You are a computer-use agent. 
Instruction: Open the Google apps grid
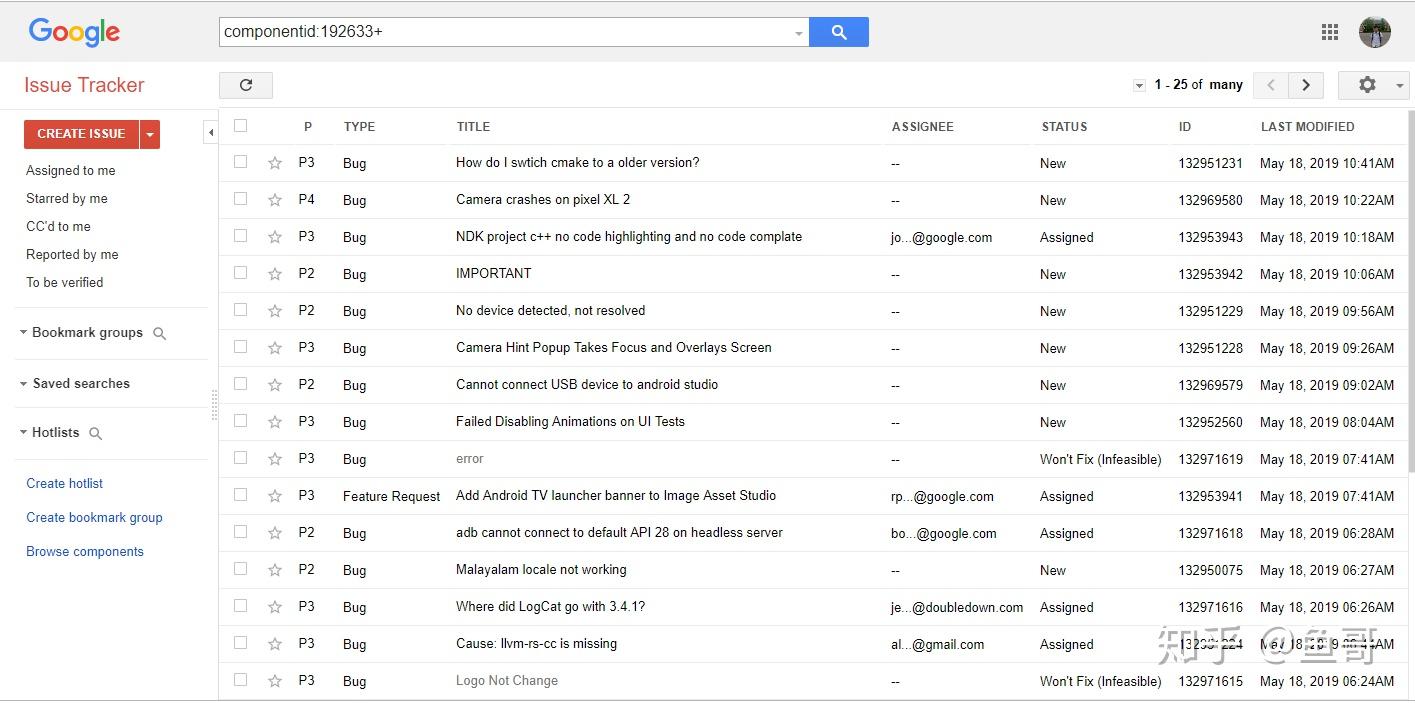click(x=1330, y=32)
